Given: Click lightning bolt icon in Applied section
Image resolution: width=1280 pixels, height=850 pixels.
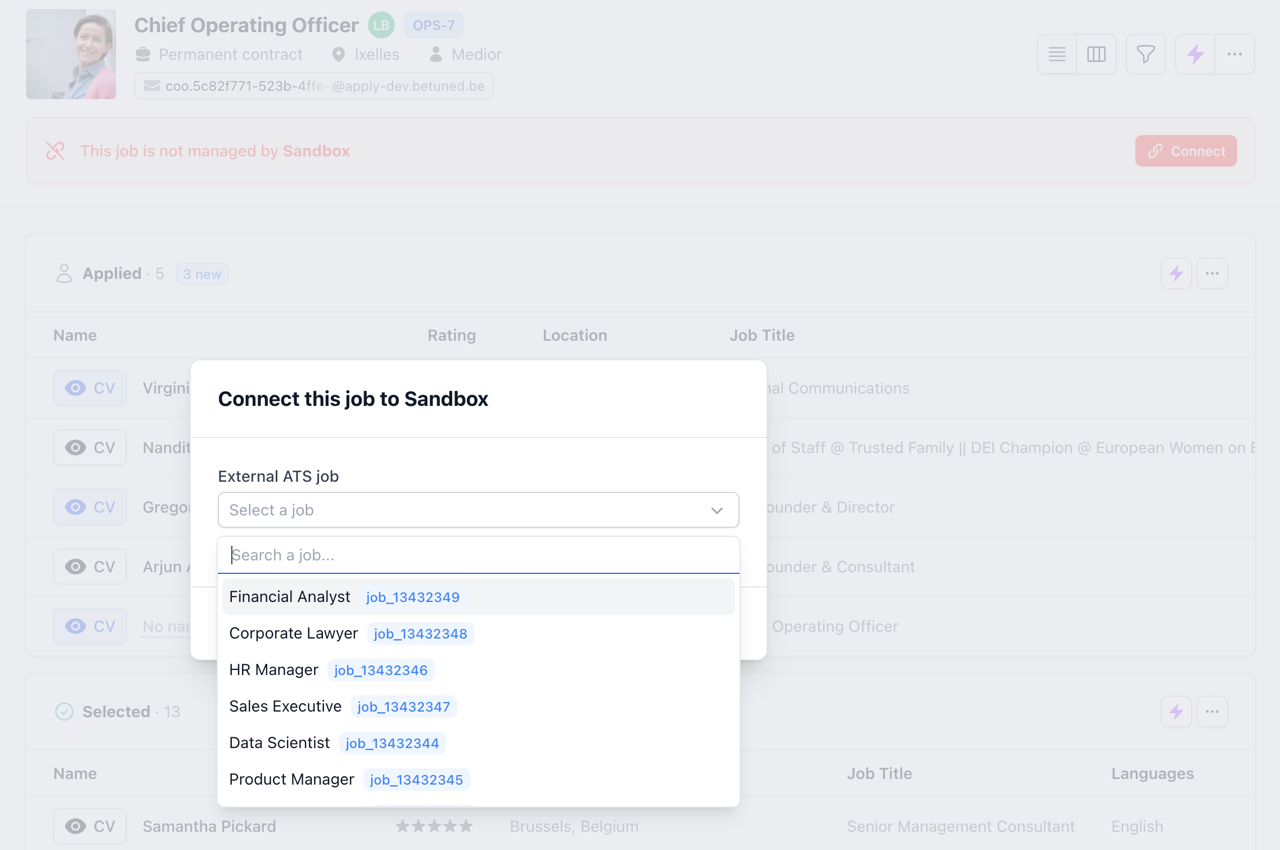Looking at the screenshot, I should (x=1176, y=273).
